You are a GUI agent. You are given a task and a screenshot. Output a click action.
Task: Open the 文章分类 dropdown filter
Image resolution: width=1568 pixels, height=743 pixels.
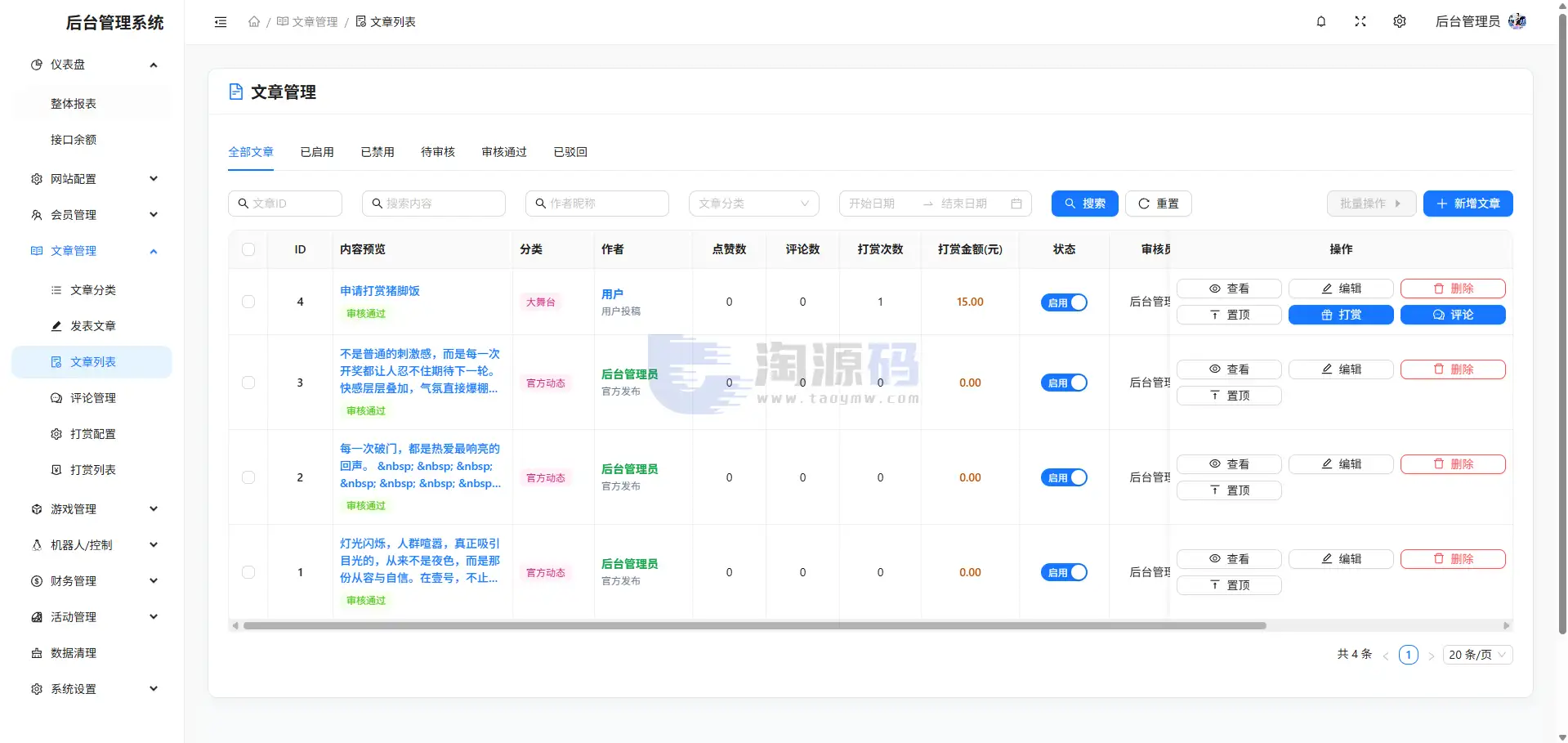[754, 204]
